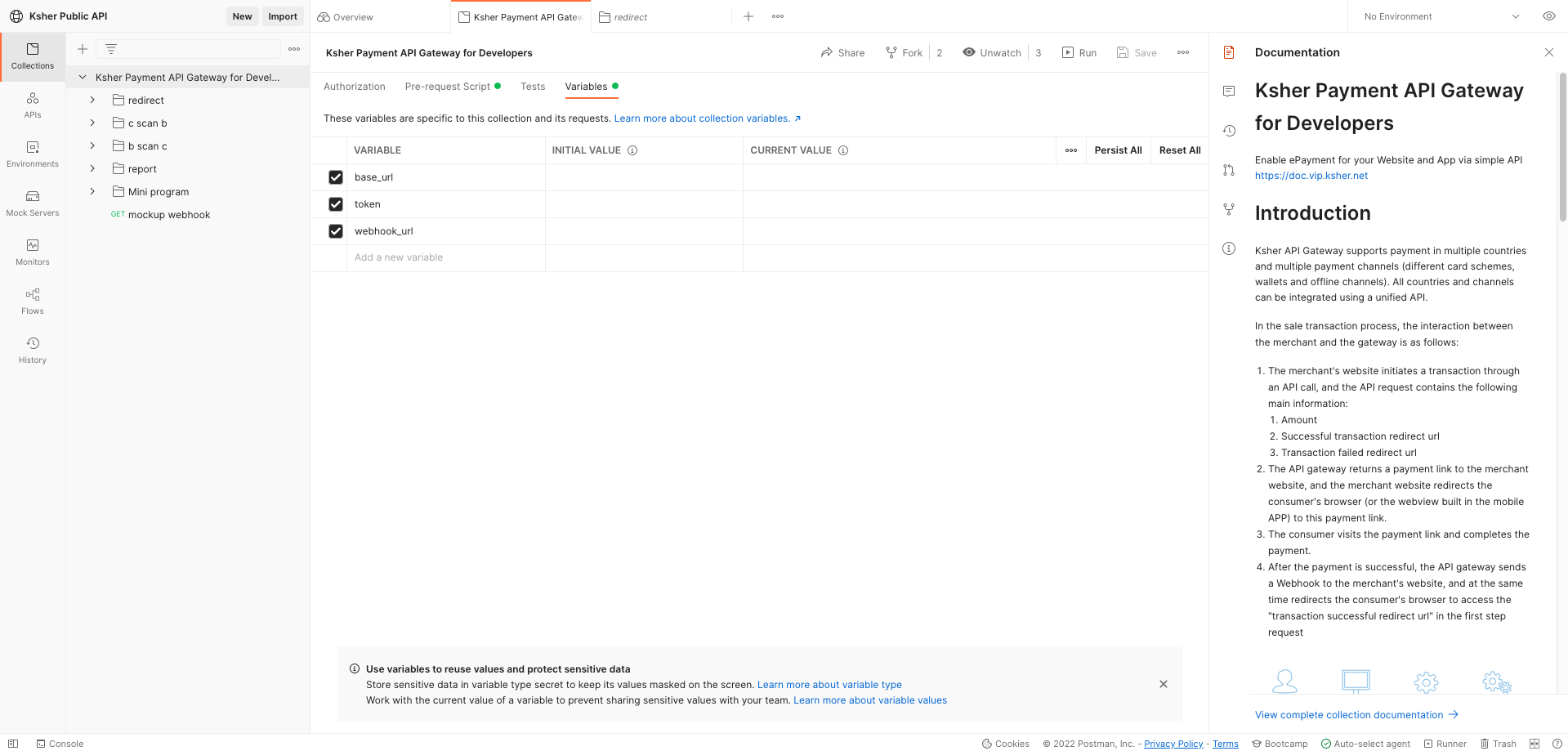
Task: Dismiss the variables info banner
Action: pyautogui.click(x=1163, y=684)
